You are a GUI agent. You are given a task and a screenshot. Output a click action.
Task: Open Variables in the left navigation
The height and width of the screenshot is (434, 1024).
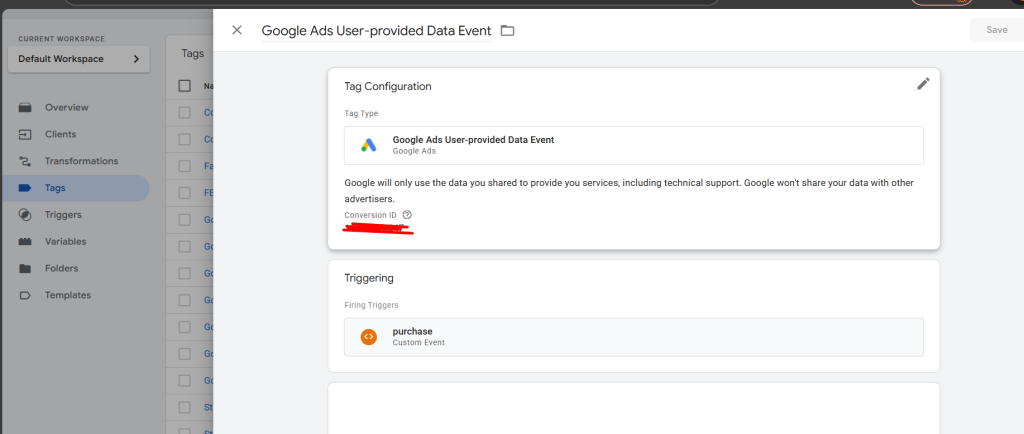pos(65,241)
